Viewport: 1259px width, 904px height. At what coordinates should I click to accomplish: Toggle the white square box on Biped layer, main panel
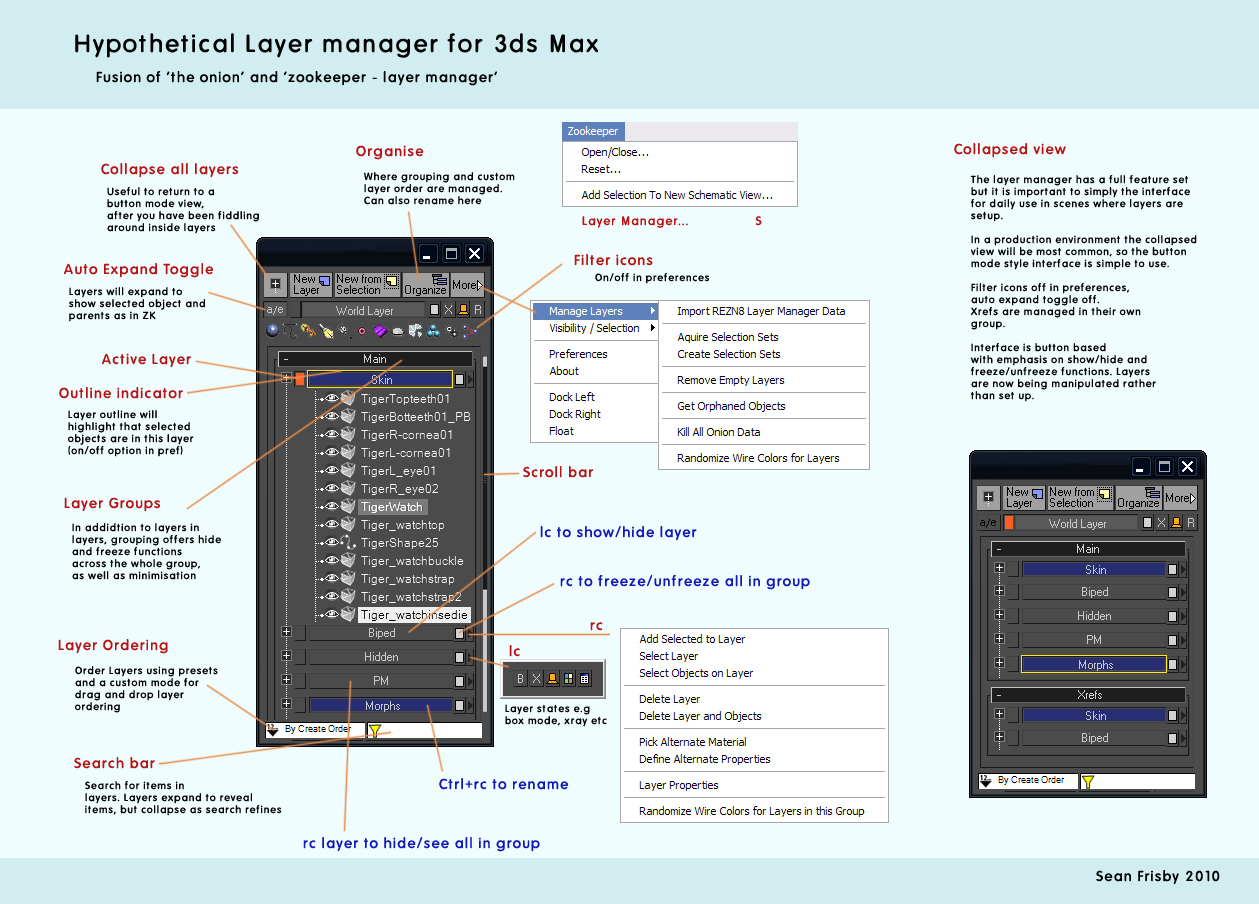460,633
